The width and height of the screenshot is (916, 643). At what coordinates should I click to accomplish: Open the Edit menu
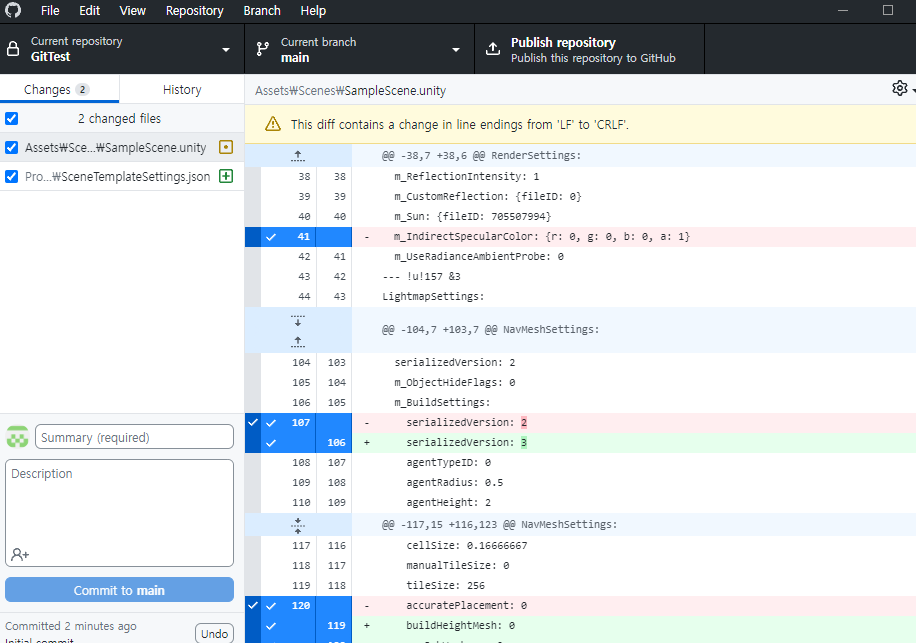(89, 11)
